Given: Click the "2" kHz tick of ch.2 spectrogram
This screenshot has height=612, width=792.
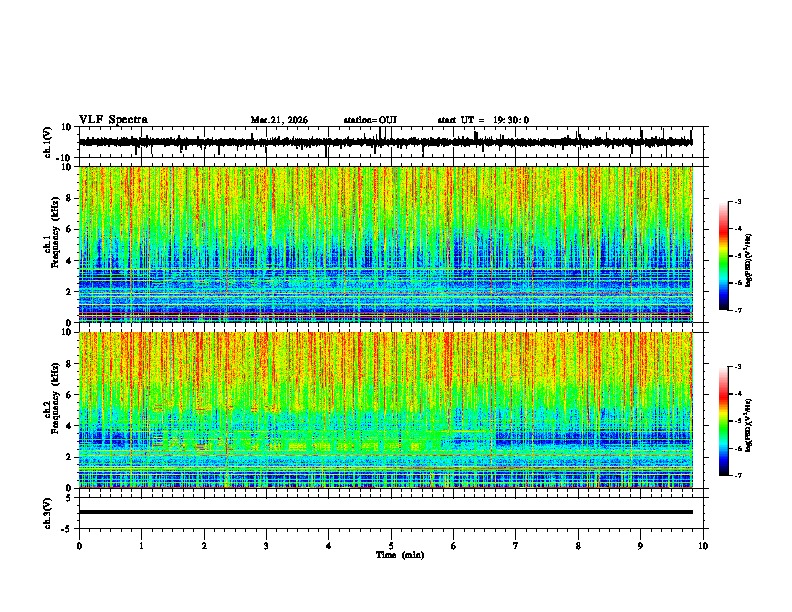Looking at the screenshot, I should (x=70, y=457).
